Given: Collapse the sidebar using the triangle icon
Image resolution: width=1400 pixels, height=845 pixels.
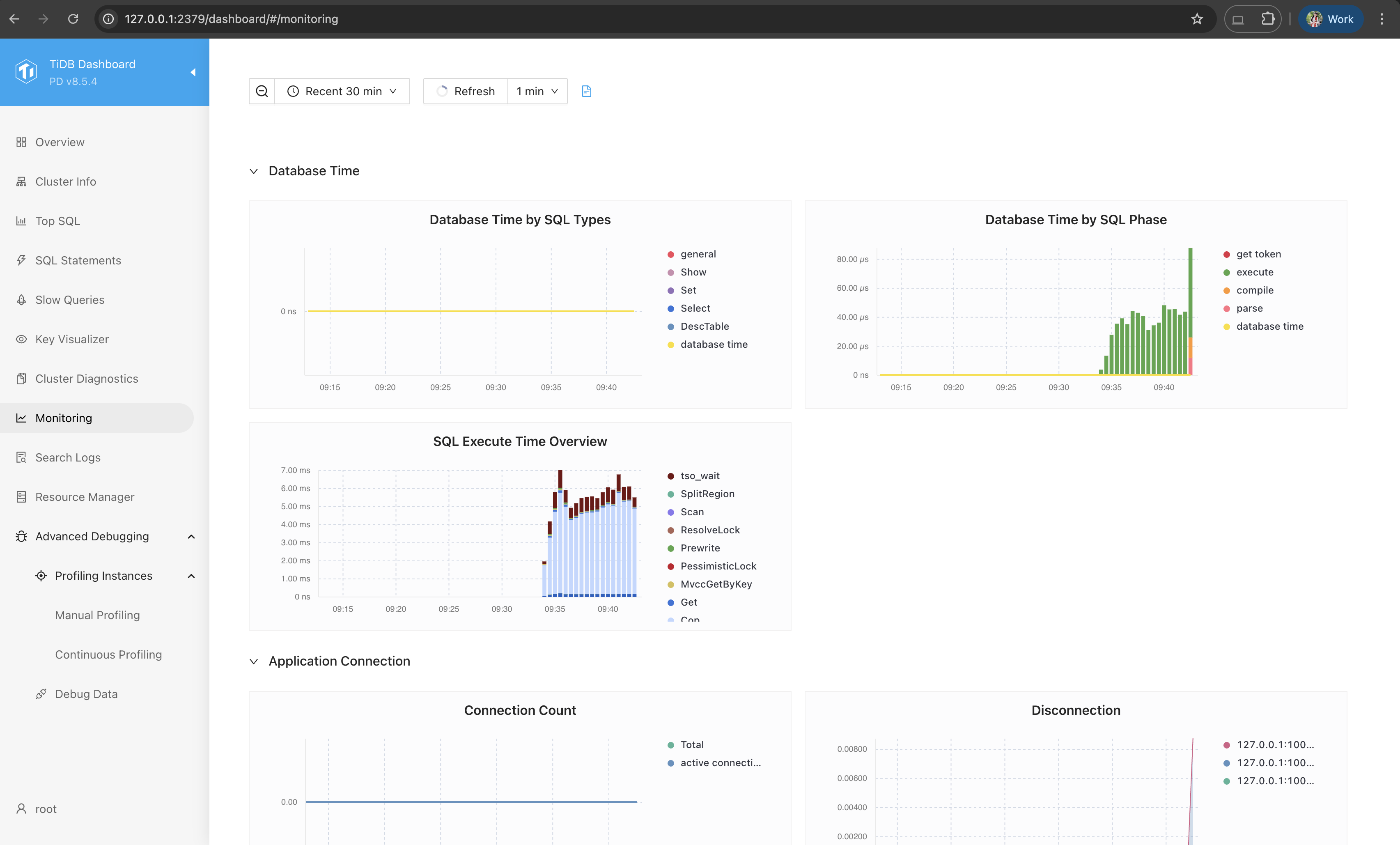Looking at the screenshot, I should click(193, 72).
